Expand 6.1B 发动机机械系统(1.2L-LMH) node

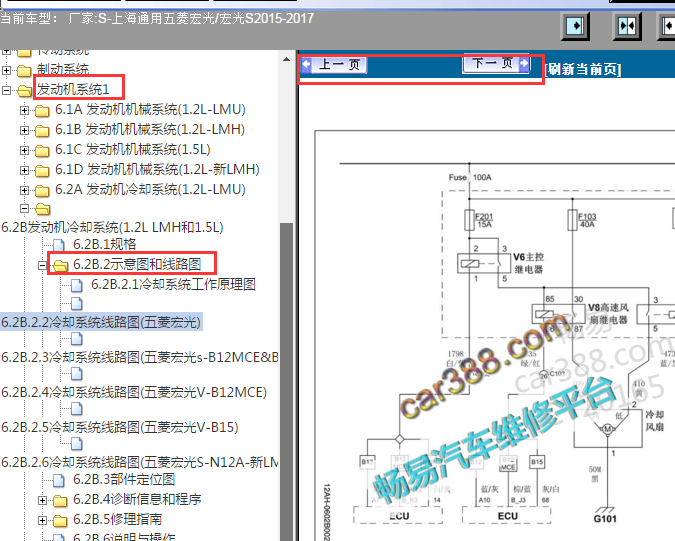(25, 130)
